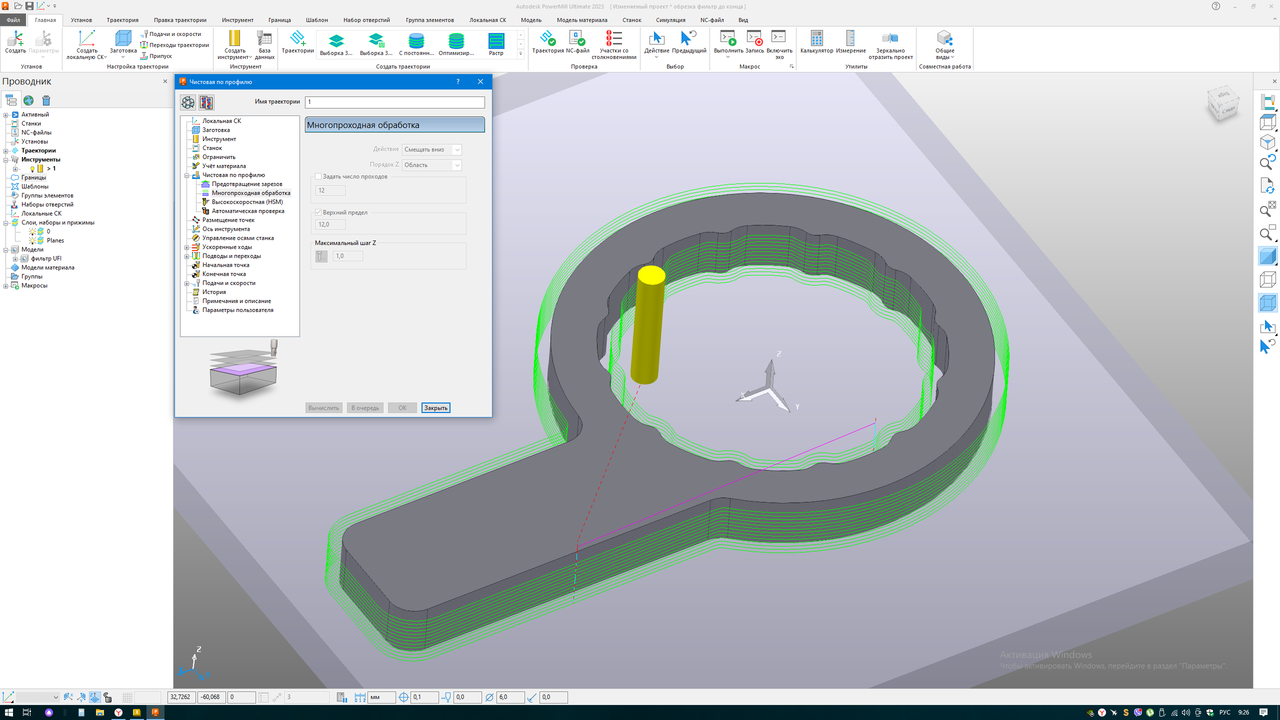Open the Траектория ribbon tab
This screenshot has height=720, width=1280.
[x=122, y=20]
